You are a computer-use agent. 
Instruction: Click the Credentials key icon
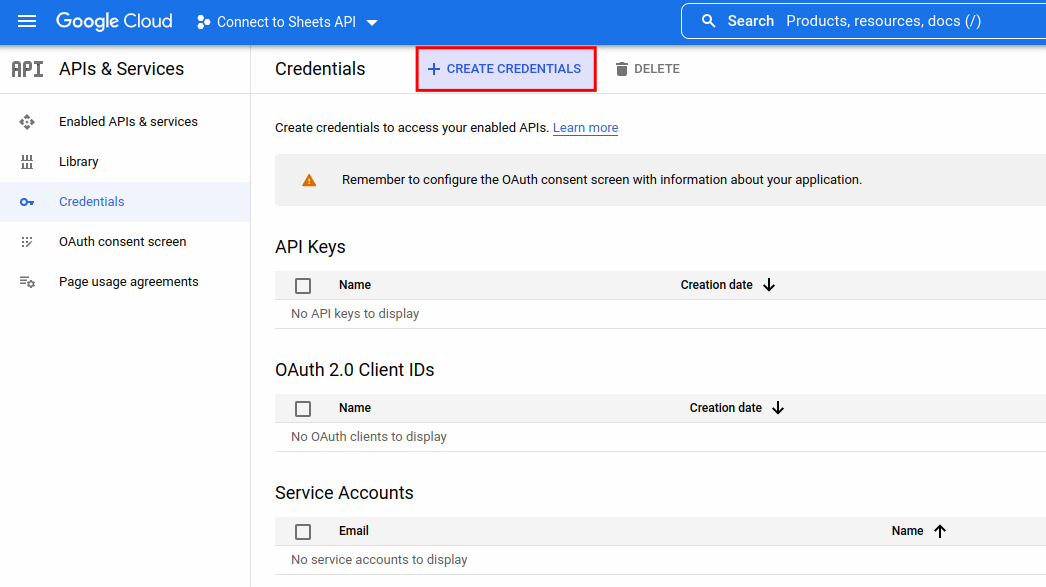27,202
